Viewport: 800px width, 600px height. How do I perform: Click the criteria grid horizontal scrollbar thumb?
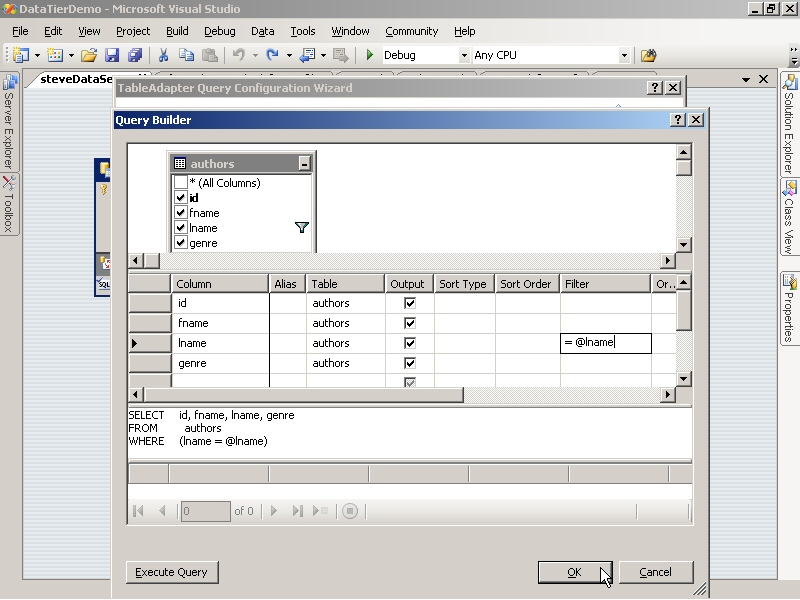point(304,394)
